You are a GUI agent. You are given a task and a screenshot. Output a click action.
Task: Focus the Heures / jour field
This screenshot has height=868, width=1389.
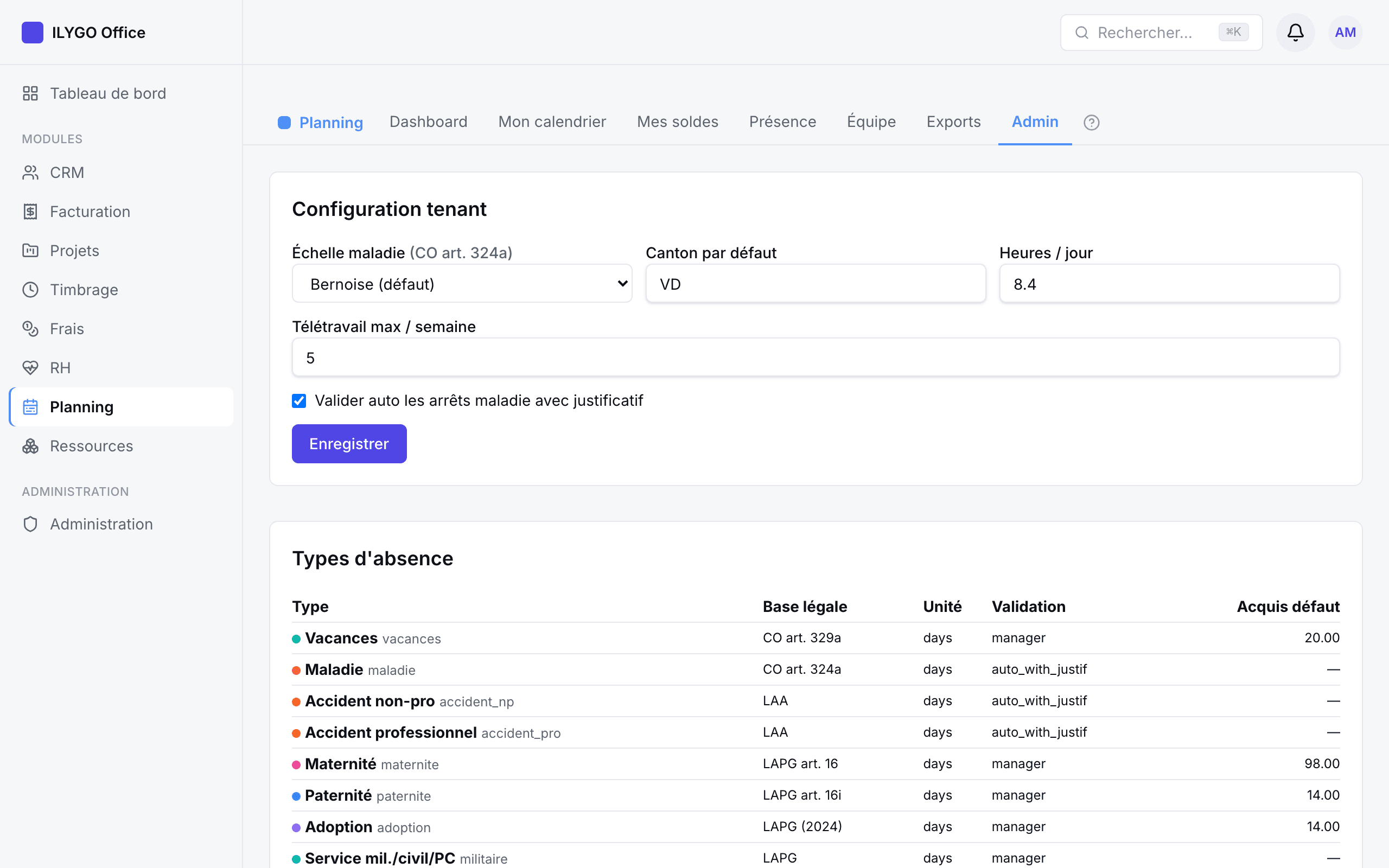pos(1169,284)
